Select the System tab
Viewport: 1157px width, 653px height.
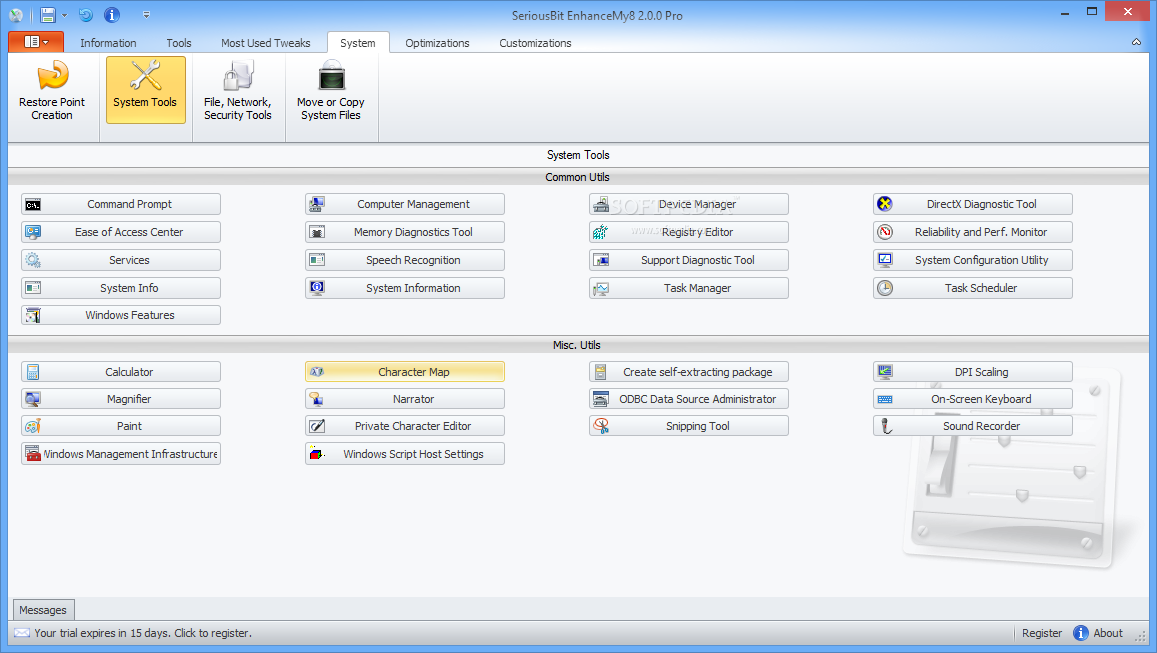pos(358,43)
